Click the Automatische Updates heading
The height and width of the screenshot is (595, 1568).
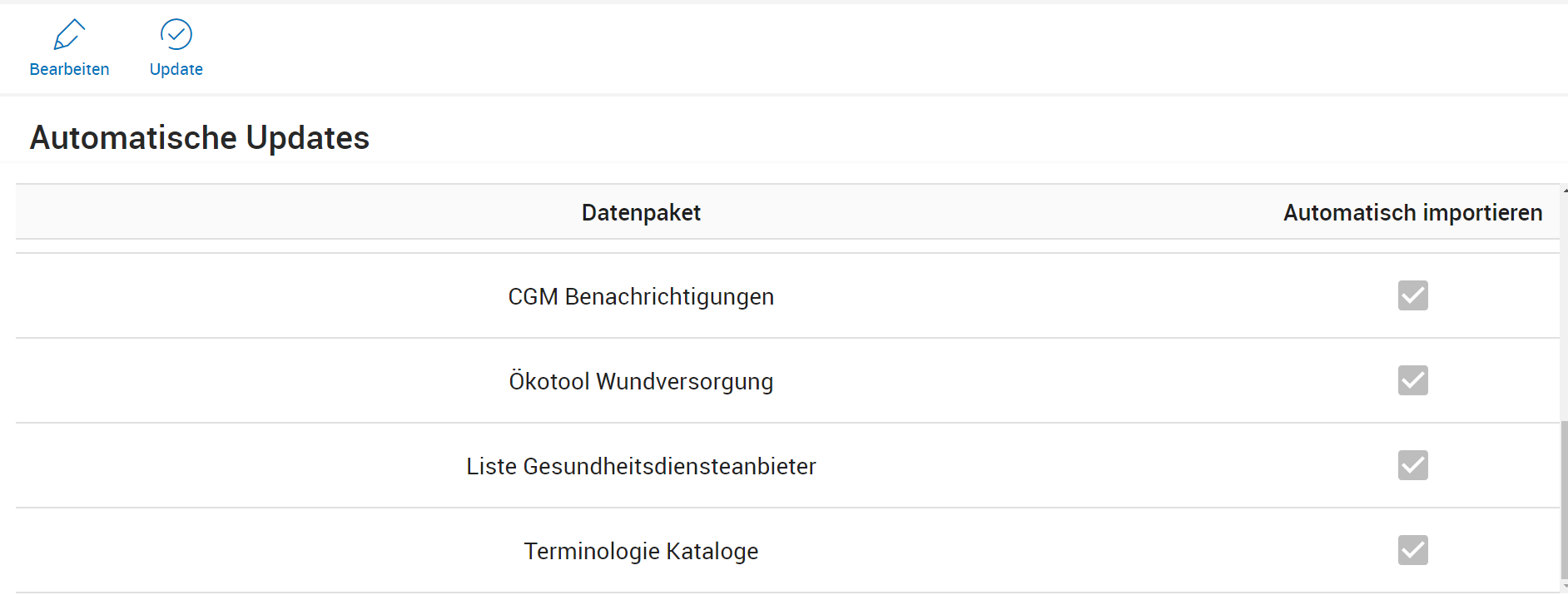coord(200,138)
